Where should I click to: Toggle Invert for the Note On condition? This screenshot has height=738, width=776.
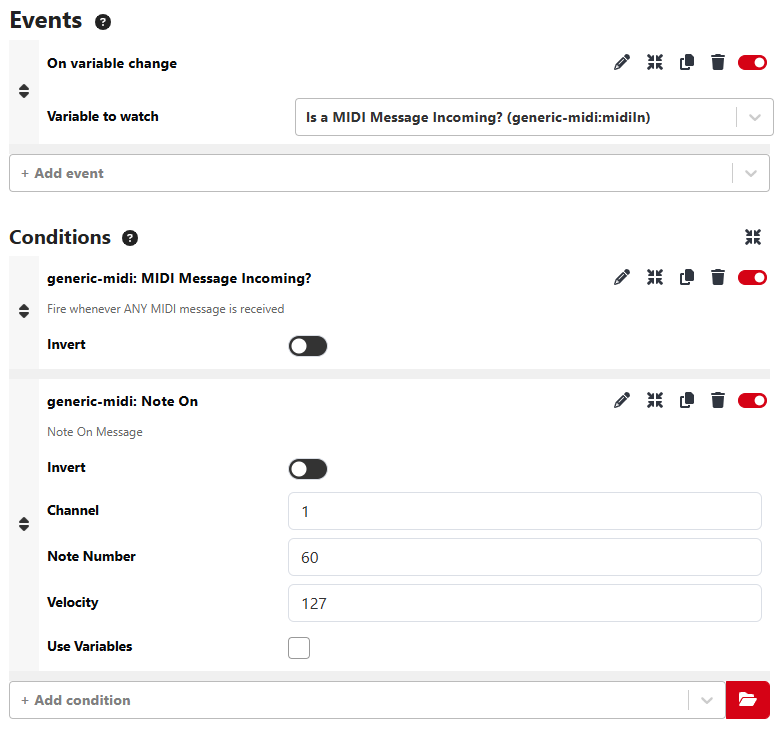(x=308, y=469)
